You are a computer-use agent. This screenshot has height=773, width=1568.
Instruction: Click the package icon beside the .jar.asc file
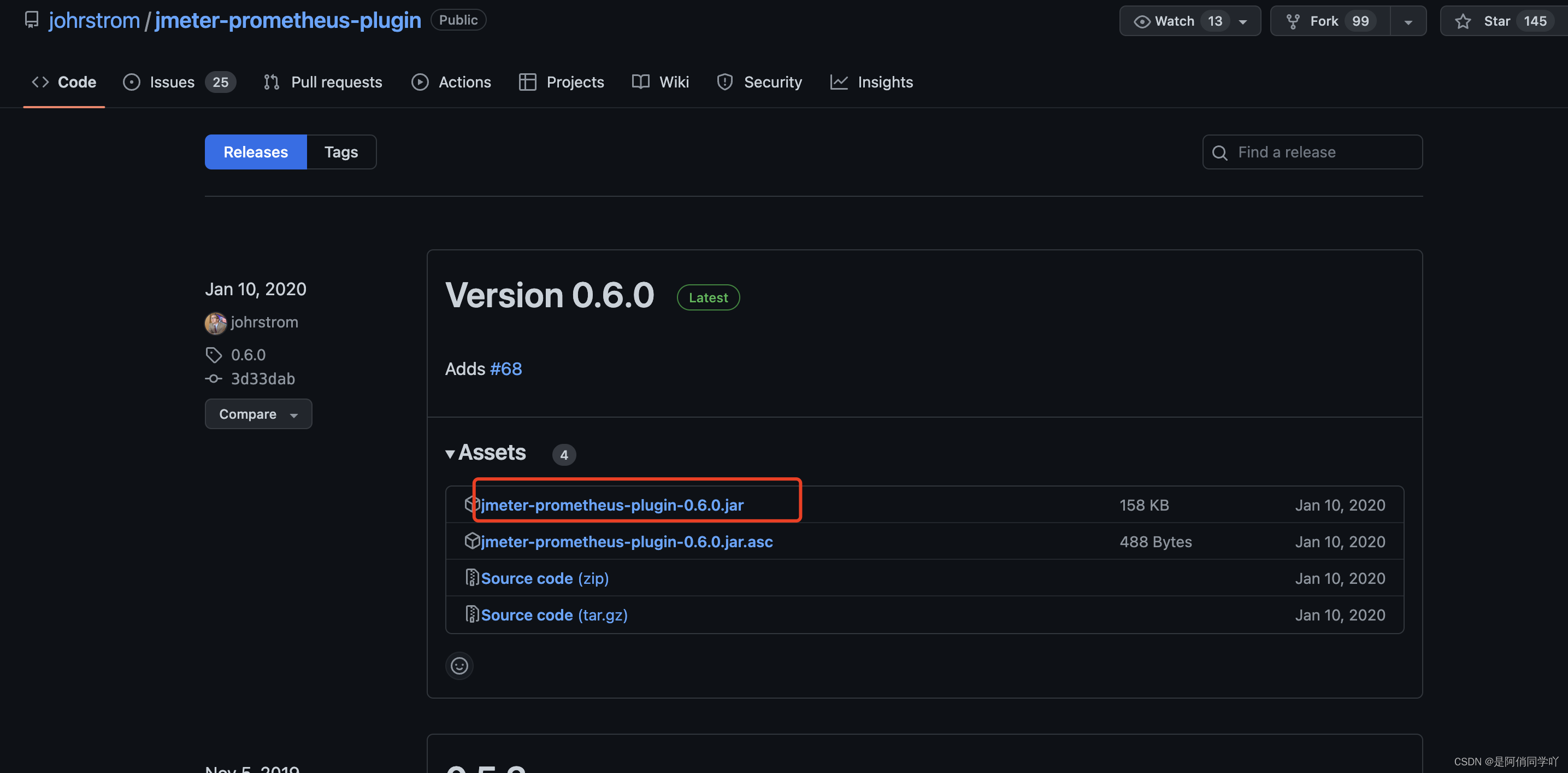471,540
